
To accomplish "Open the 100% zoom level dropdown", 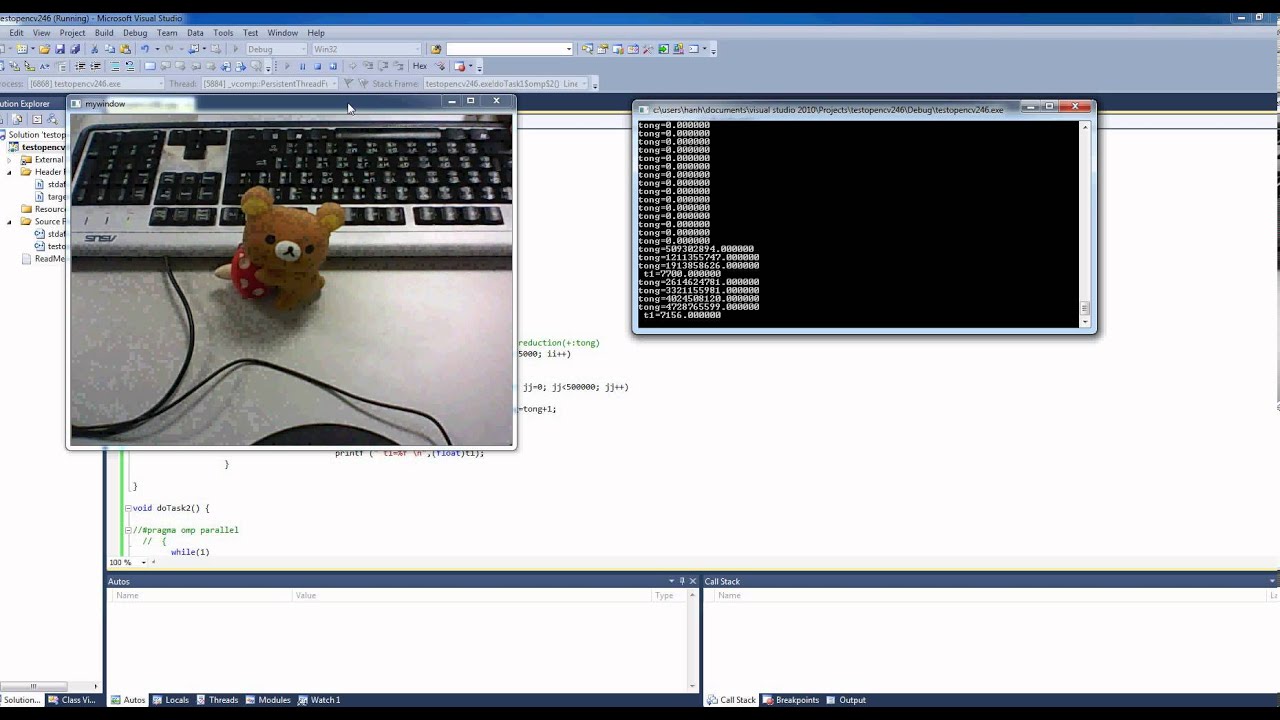I will tap(144, 562).
